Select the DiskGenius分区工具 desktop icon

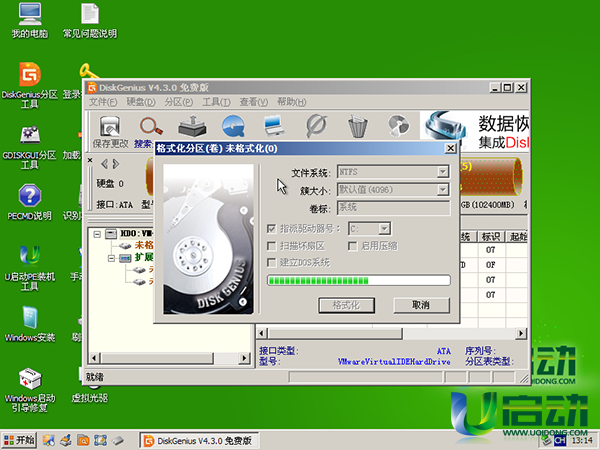click(x=29, y=86)
